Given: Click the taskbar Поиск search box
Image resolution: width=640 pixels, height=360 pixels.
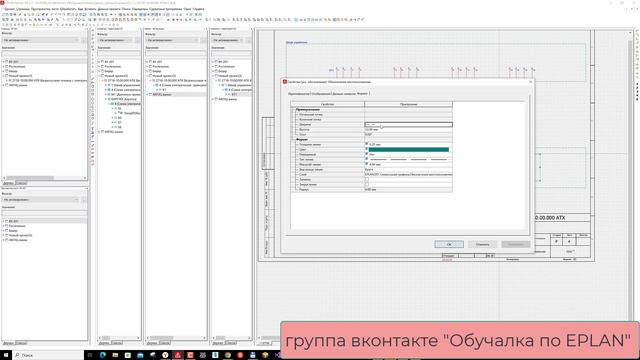Looking at the screenshot, I should [47, 355].
